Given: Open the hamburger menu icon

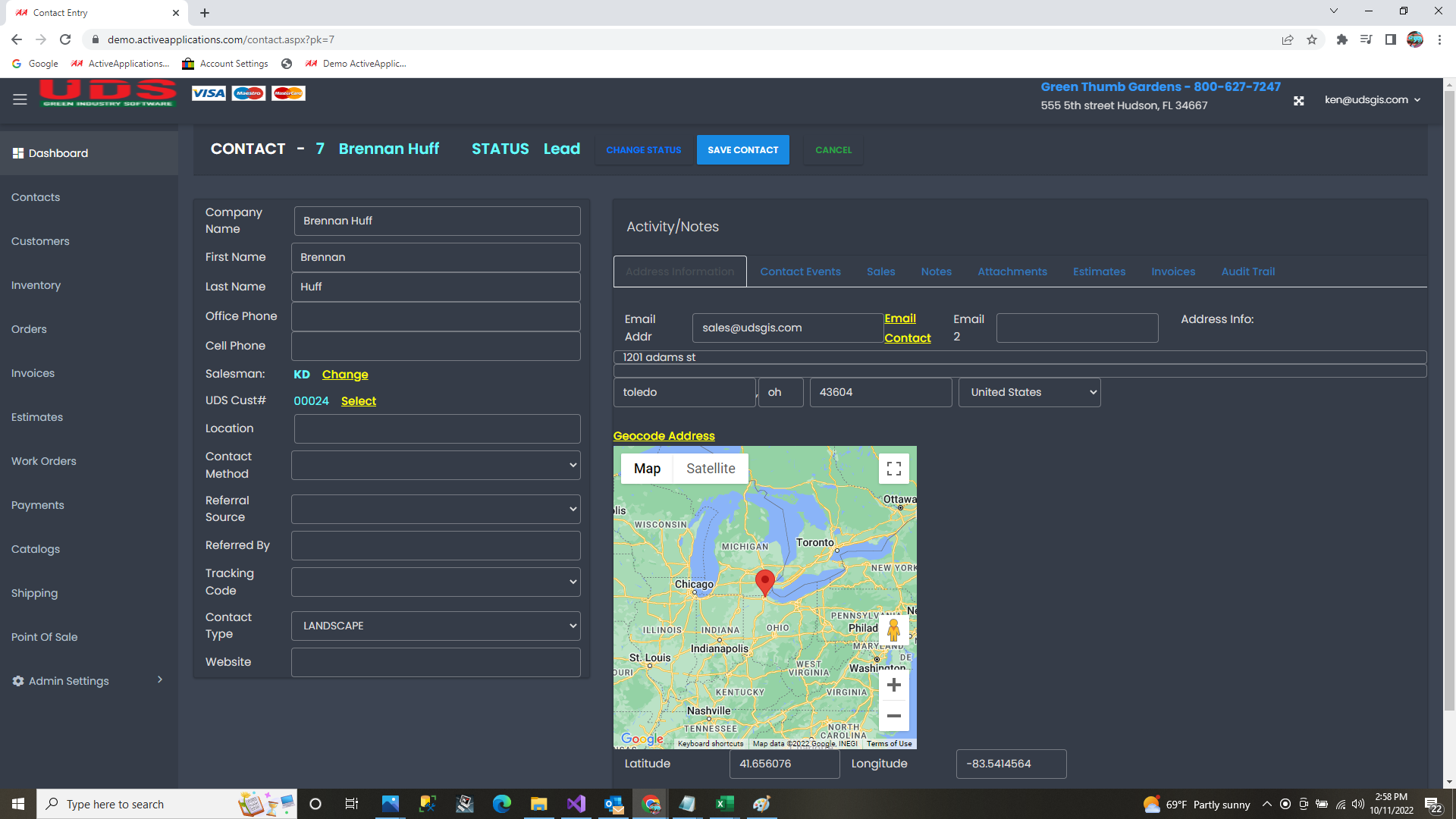Looking at the screenshot, I should (x=20, y=99).
